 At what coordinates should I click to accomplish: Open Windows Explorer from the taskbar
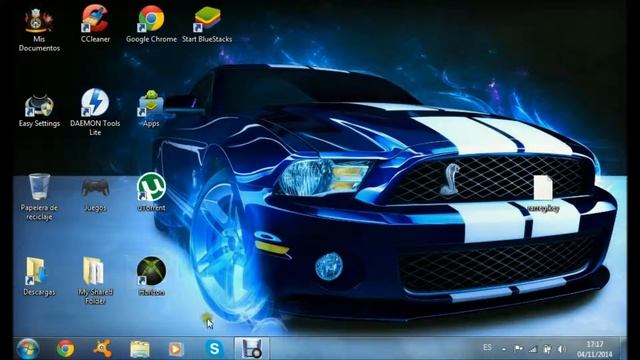pyautogui.click(x=140, y=349)
